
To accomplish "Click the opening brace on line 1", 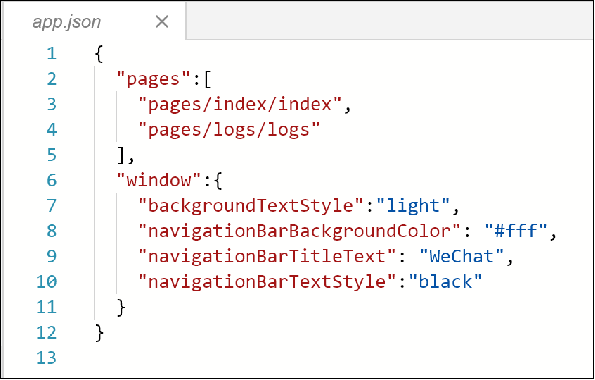I will tap(99, 54).
